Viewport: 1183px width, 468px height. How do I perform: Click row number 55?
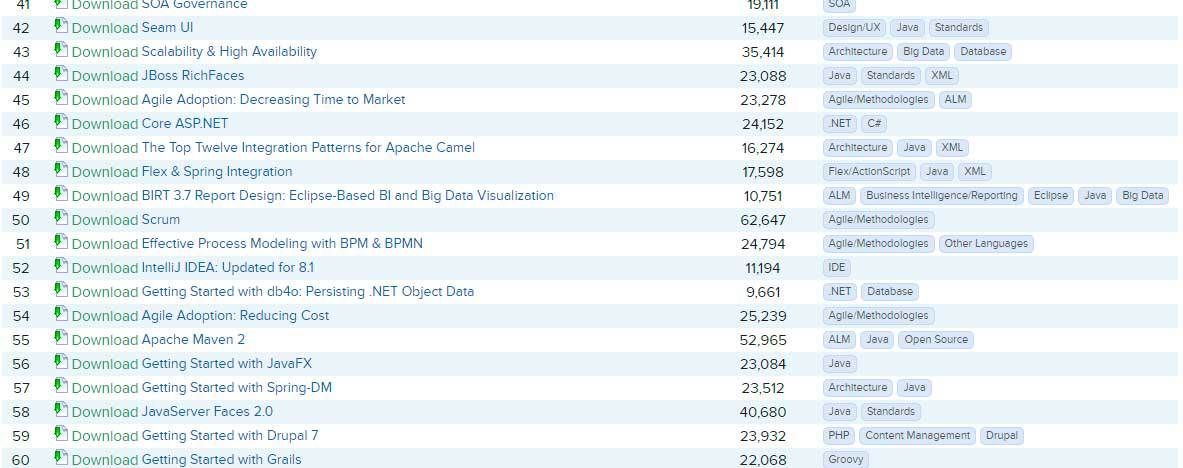click(x=22, y=340)
